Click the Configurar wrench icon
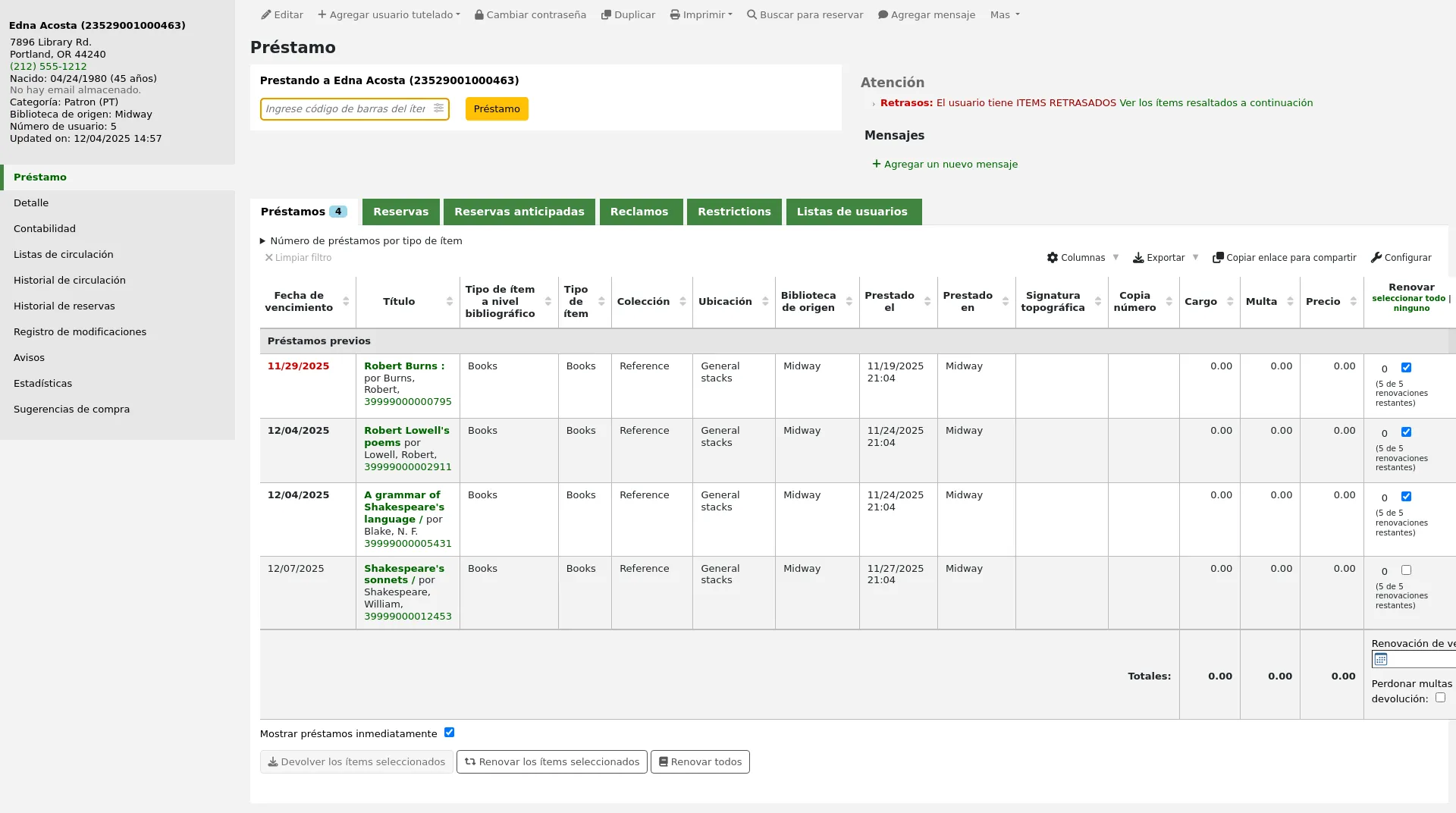 1376,258
